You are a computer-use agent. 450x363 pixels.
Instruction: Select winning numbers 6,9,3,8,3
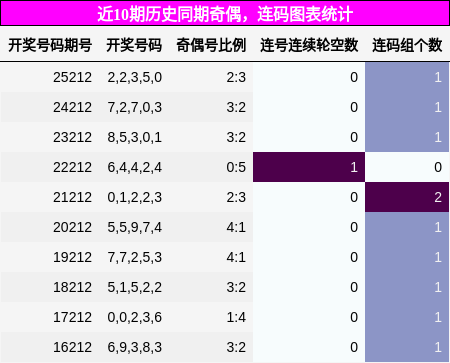click(134, 347)
